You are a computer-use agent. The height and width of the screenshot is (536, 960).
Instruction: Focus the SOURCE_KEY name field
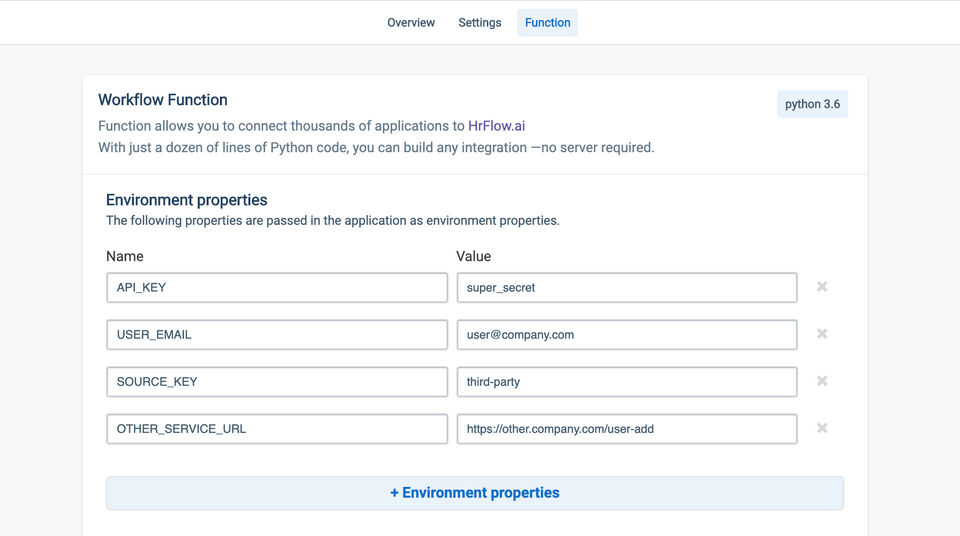(x=277, y=382)
